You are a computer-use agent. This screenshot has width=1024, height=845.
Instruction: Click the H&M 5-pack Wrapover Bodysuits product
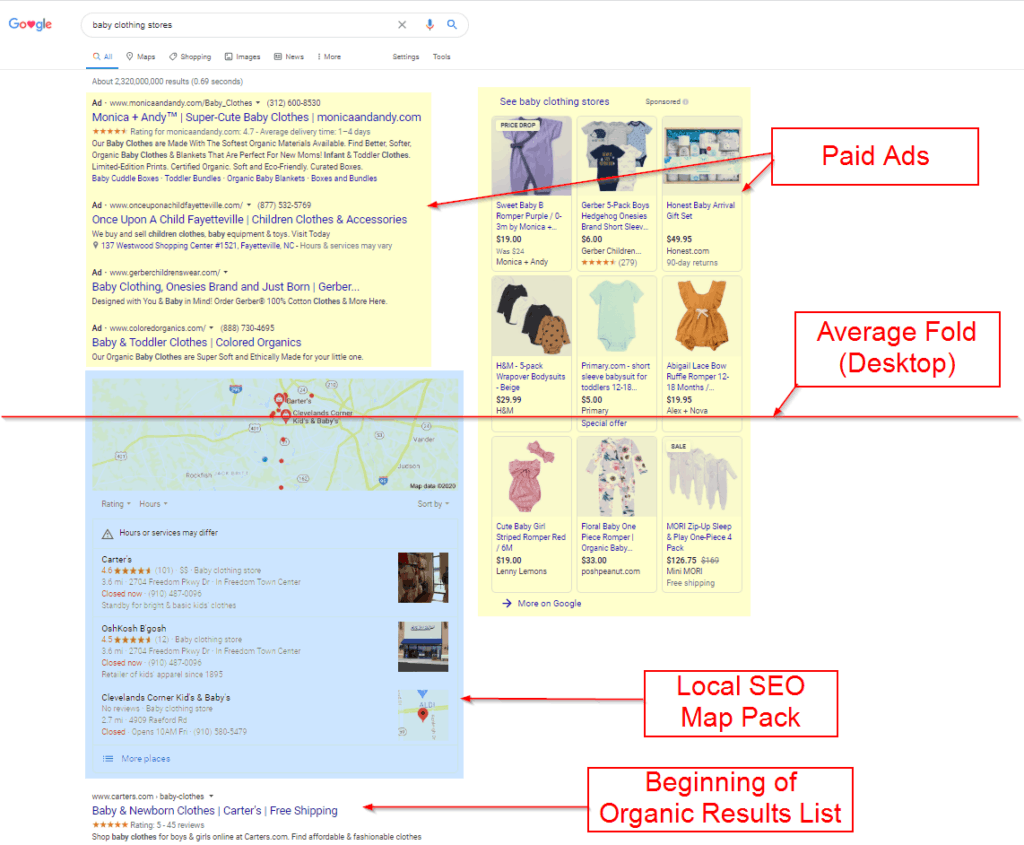531,353
